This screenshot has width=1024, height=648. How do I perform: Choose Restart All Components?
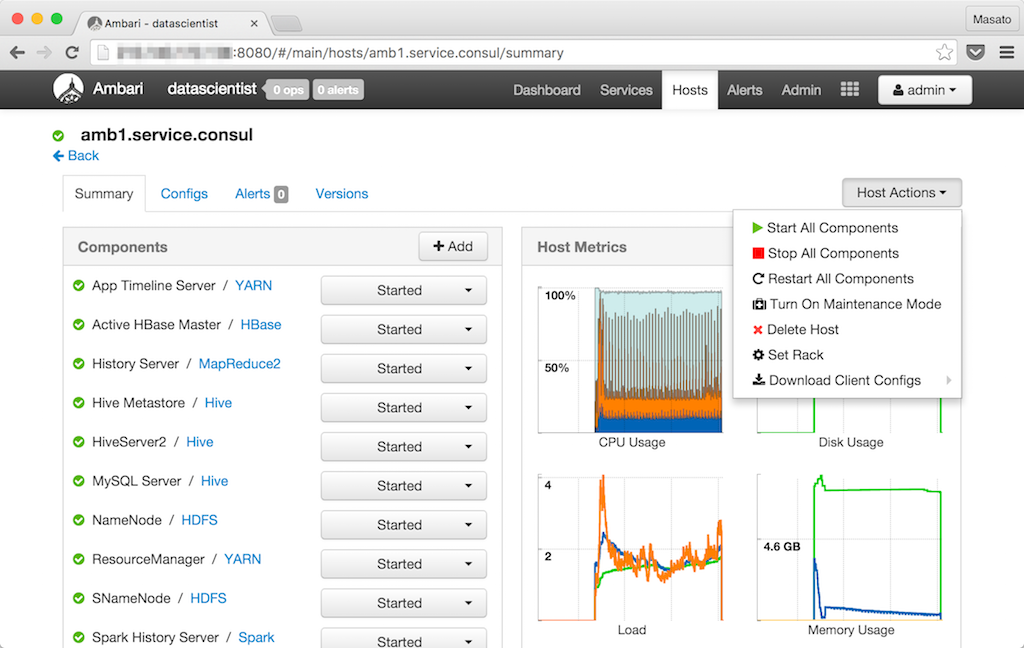click(x=848, y=279)
